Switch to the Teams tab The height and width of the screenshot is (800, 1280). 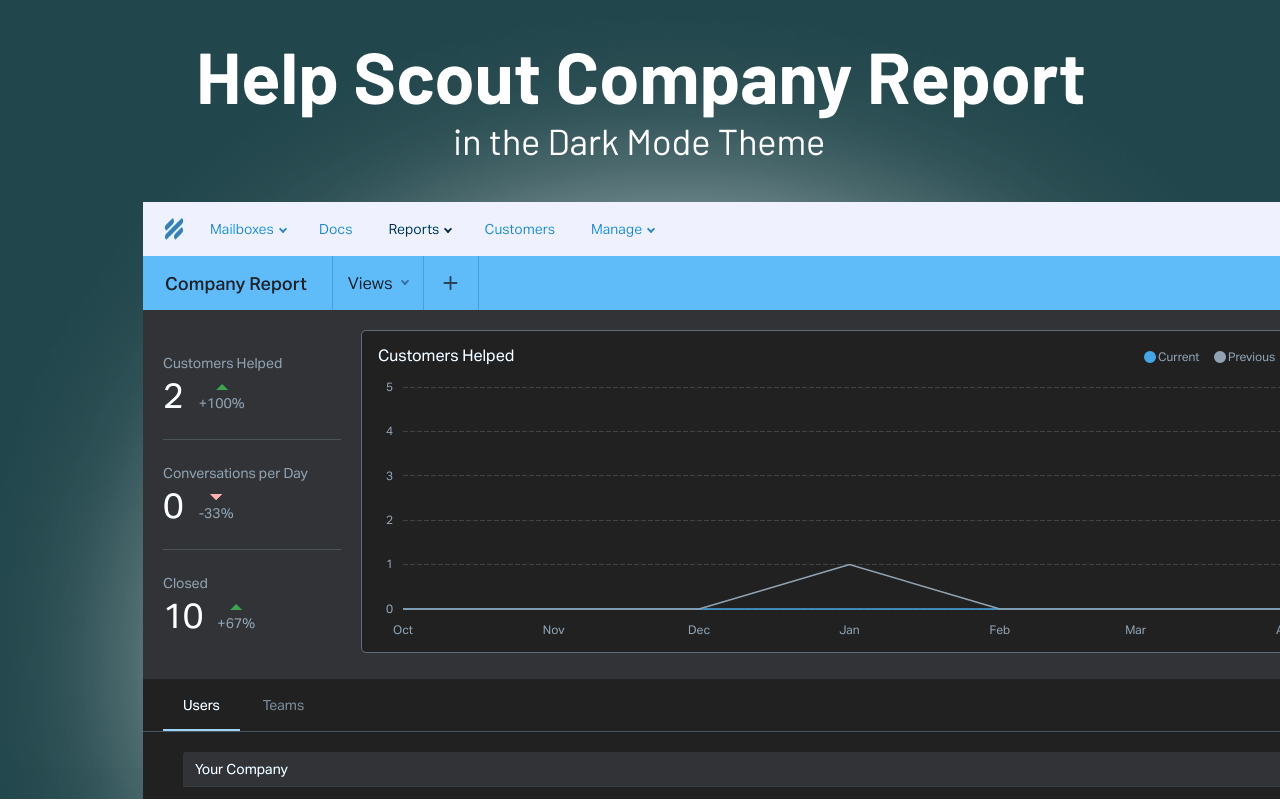(283, 705)
